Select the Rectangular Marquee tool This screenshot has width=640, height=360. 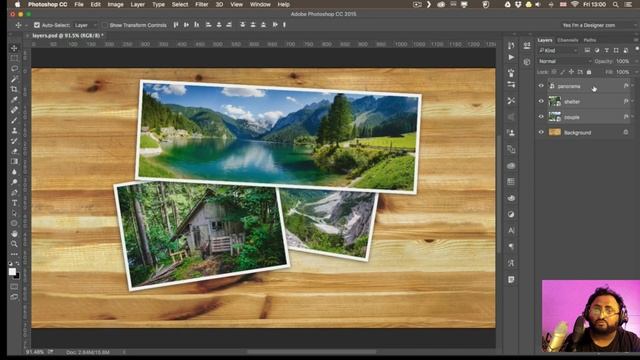(x=14, y=58)
